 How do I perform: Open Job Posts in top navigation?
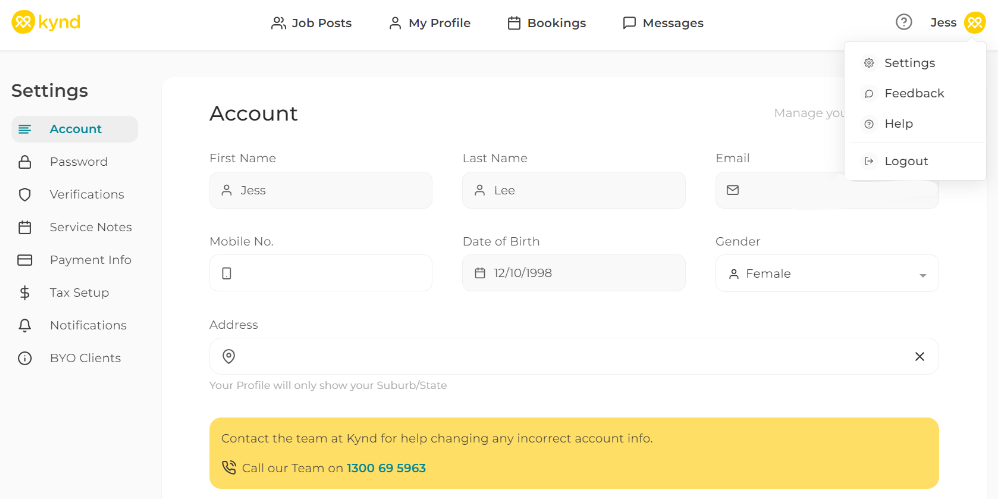[x=311, y=23]
